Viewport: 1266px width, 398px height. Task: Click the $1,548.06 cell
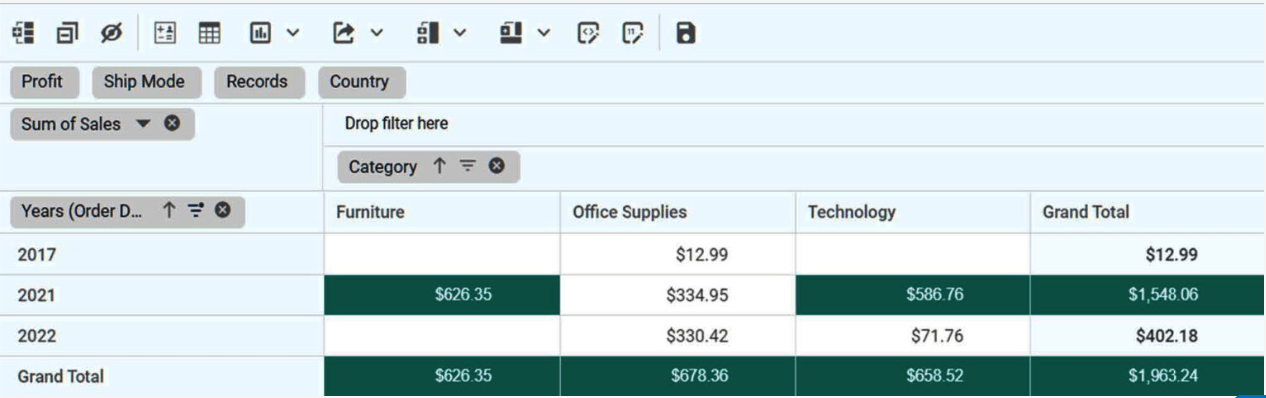click(1148, 295)
